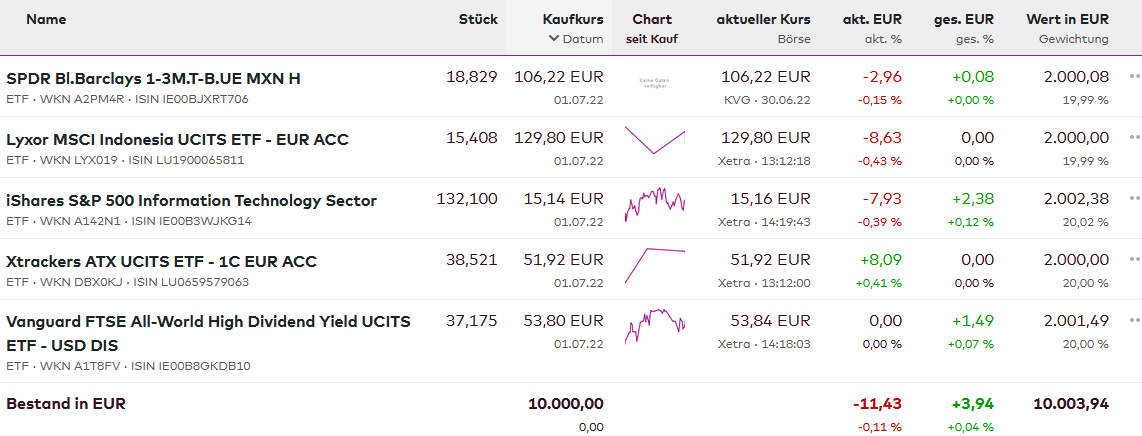Image resolution: width=1142 pixels, height=436 pixels.
Task: View Xtrackers ATX mini chart
Action: pos(655,264)
